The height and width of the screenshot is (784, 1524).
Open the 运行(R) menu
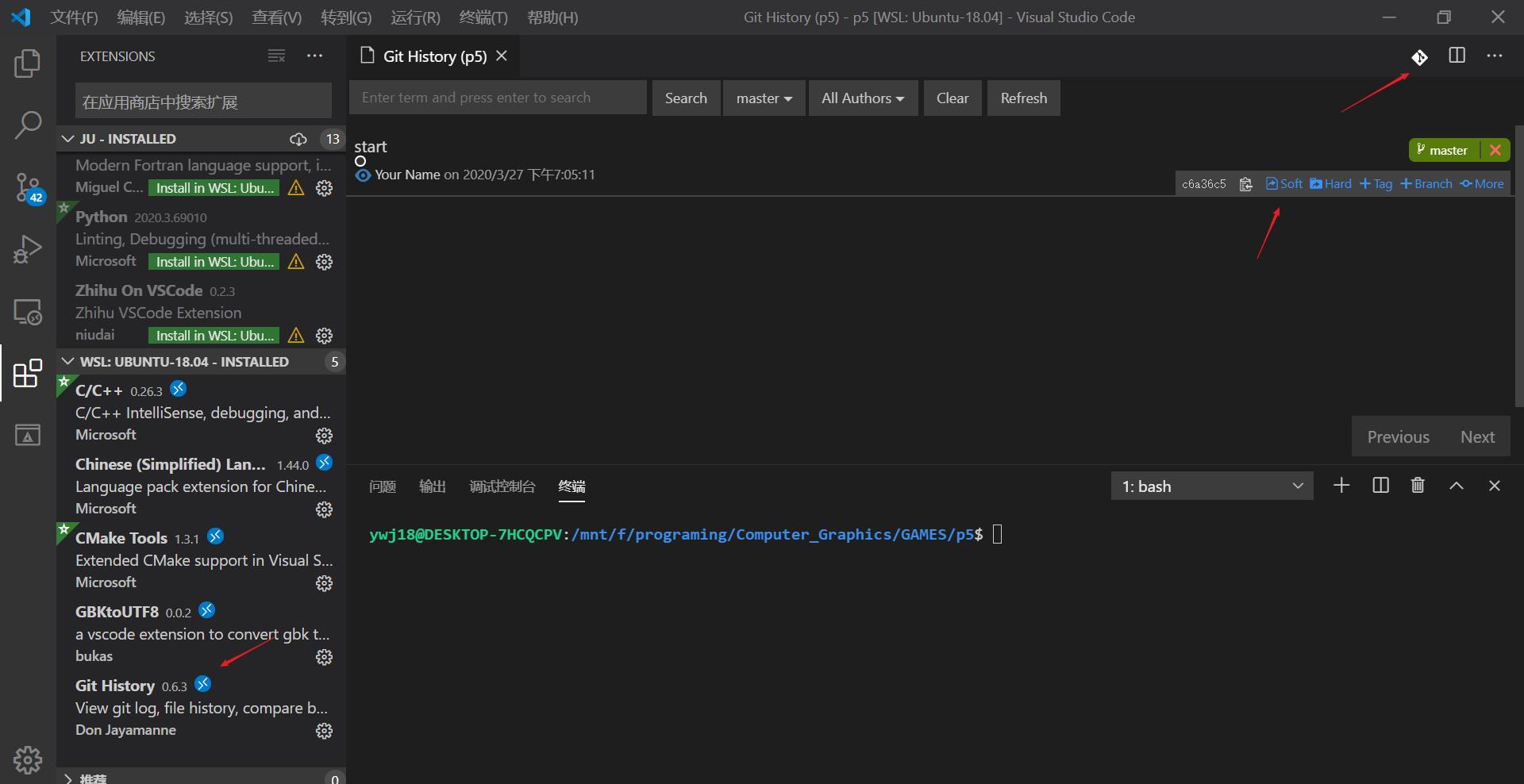point(416,17)
